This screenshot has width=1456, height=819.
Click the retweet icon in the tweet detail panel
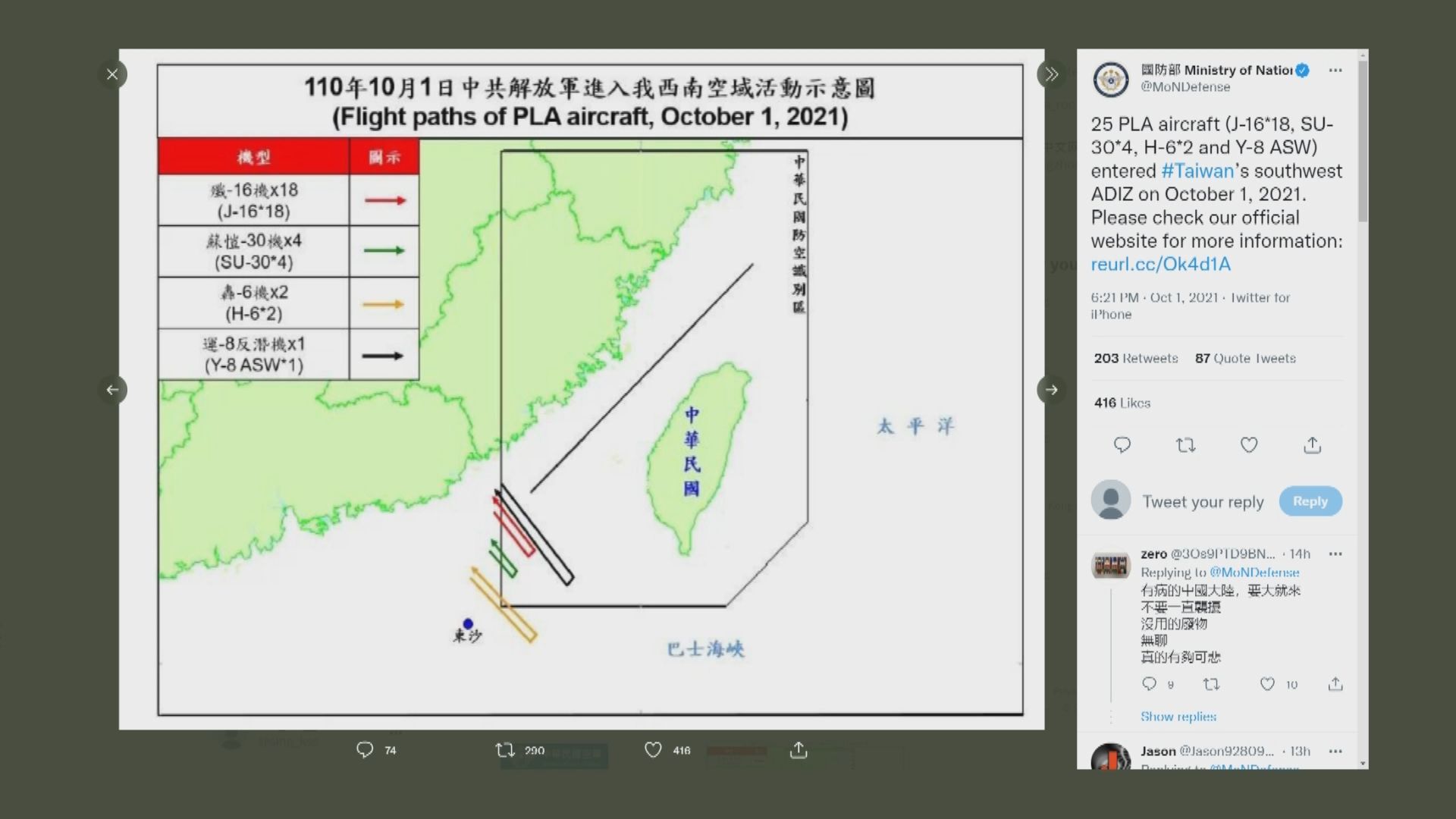click(x=1185, y=445)
